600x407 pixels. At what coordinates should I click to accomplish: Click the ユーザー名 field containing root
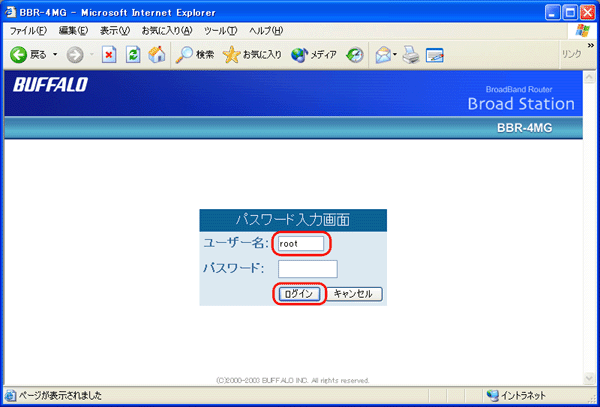(x=301, y=244)
